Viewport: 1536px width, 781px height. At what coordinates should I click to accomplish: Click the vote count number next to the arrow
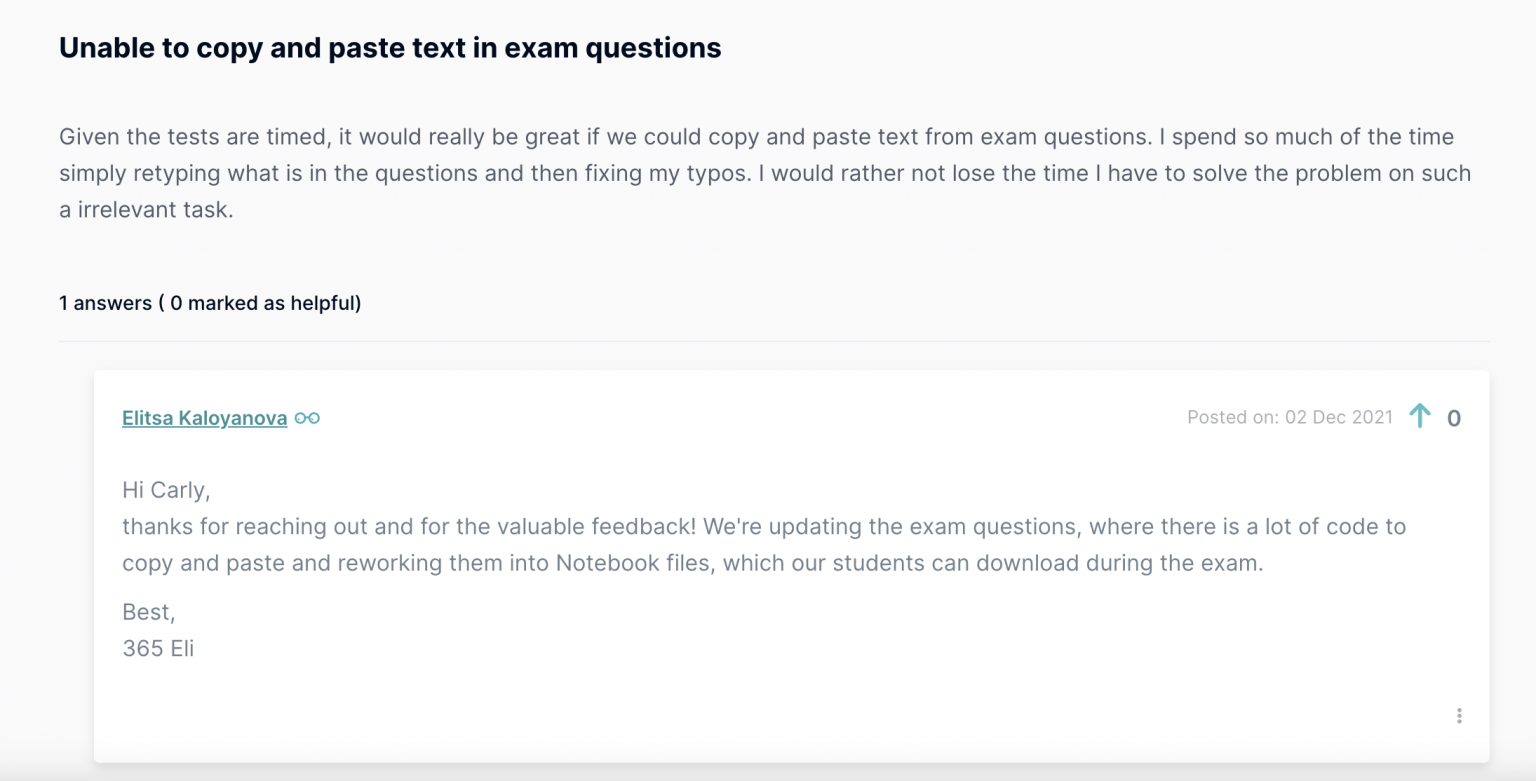click(x=1454, y=418)
